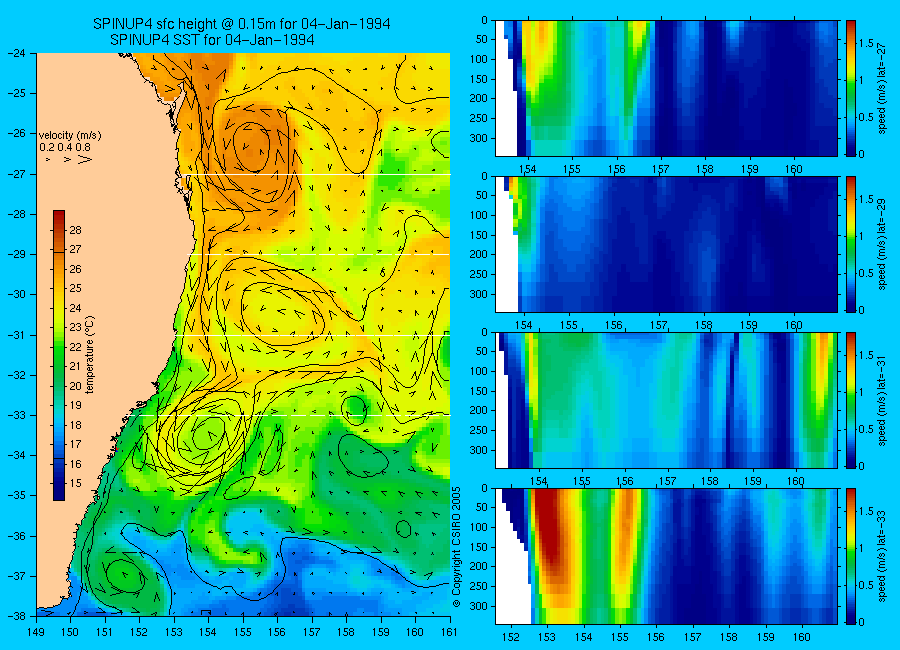Click the lat=-27 speed section plot

[x=666, y=88]
